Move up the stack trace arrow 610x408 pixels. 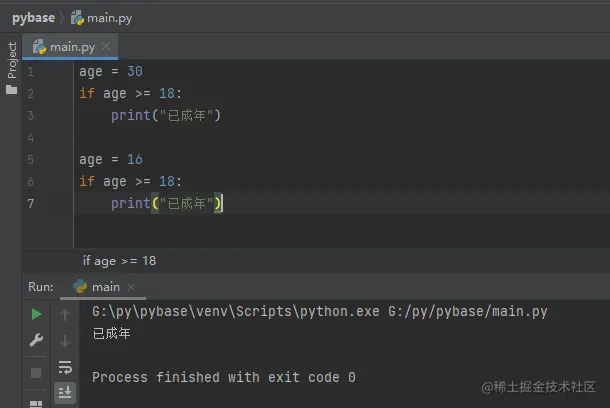[65, 314]
